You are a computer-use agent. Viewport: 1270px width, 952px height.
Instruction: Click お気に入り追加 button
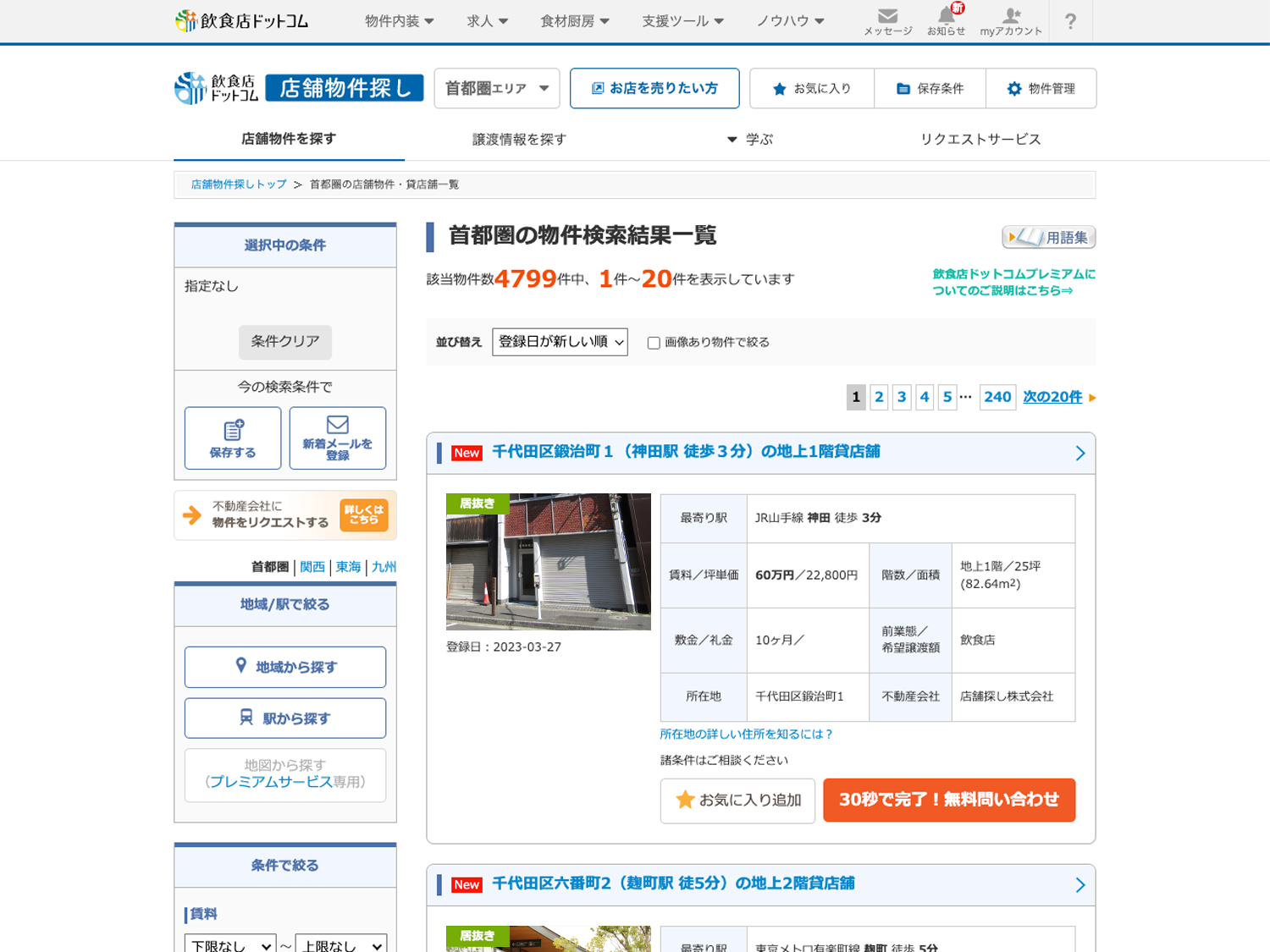point(737,801)
